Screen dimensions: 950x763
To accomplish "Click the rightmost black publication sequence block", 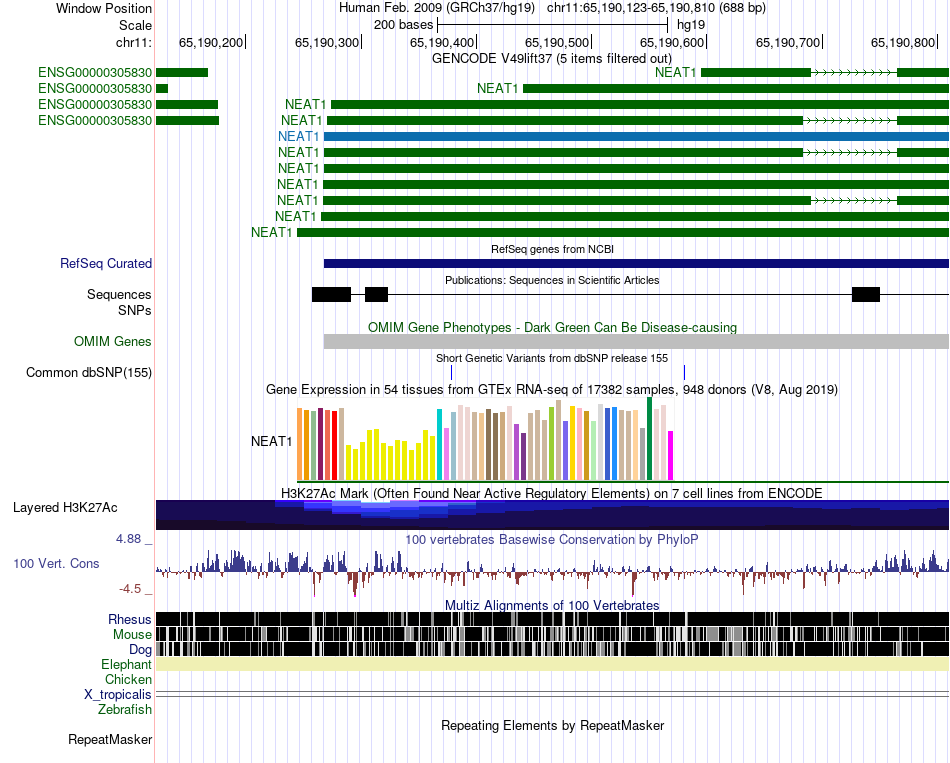I will click(x=866, y=295).
